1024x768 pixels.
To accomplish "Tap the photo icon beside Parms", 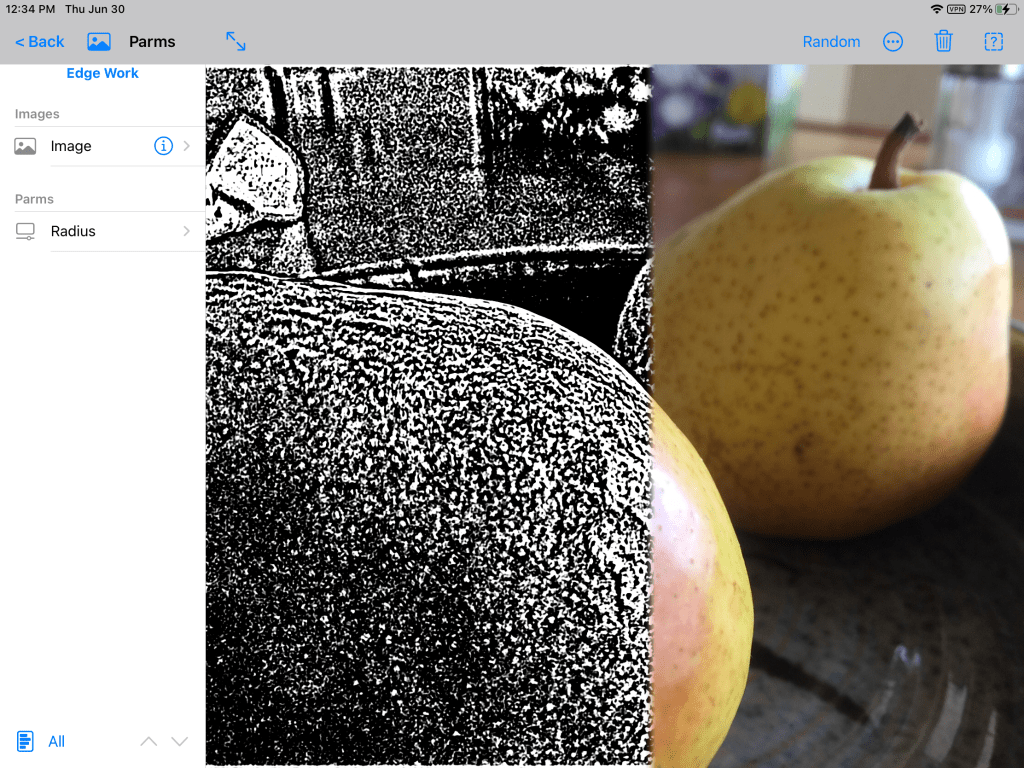I will 98,42.
